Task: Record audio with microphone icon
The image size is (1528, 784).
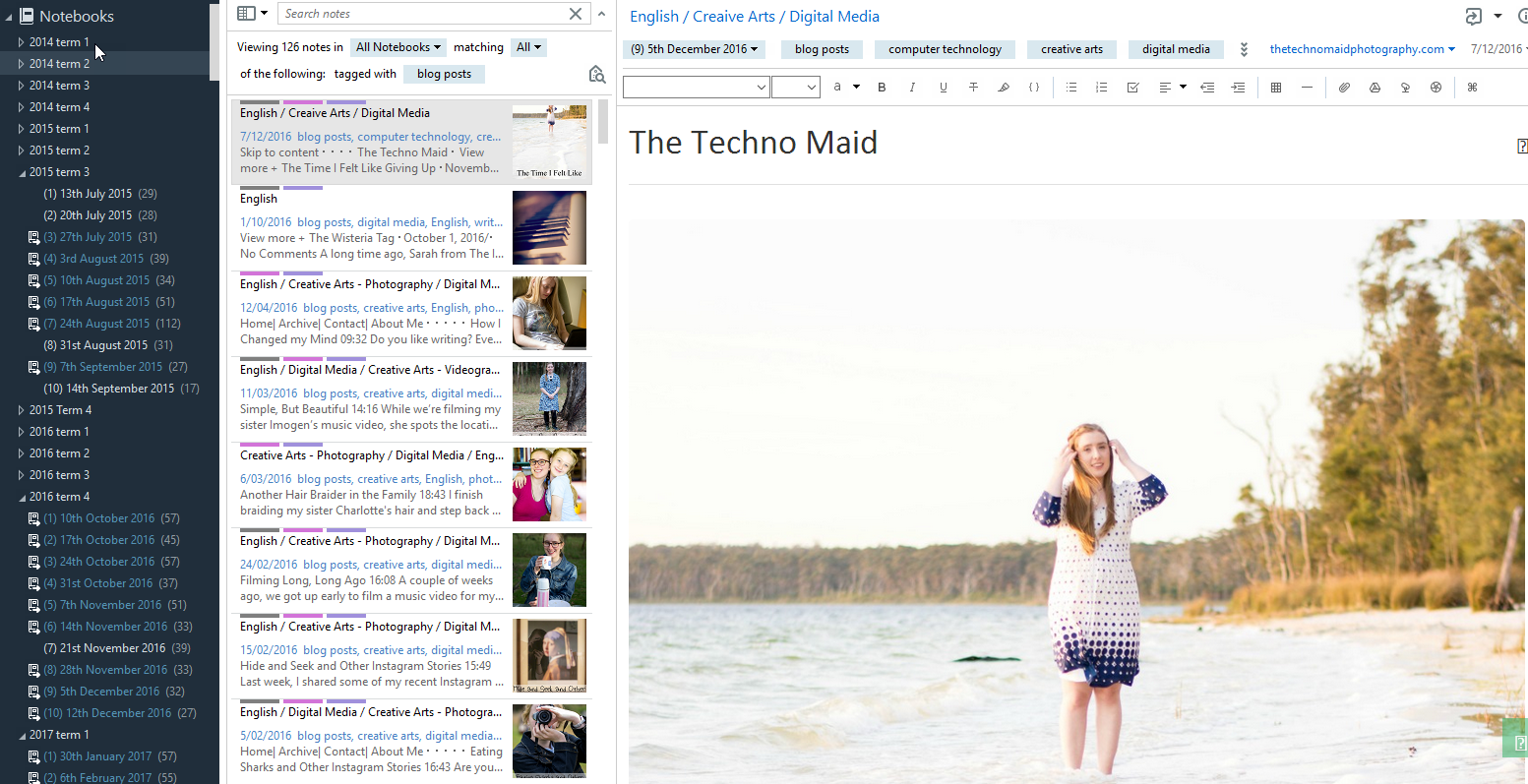Action: (x=1405, y=88)
